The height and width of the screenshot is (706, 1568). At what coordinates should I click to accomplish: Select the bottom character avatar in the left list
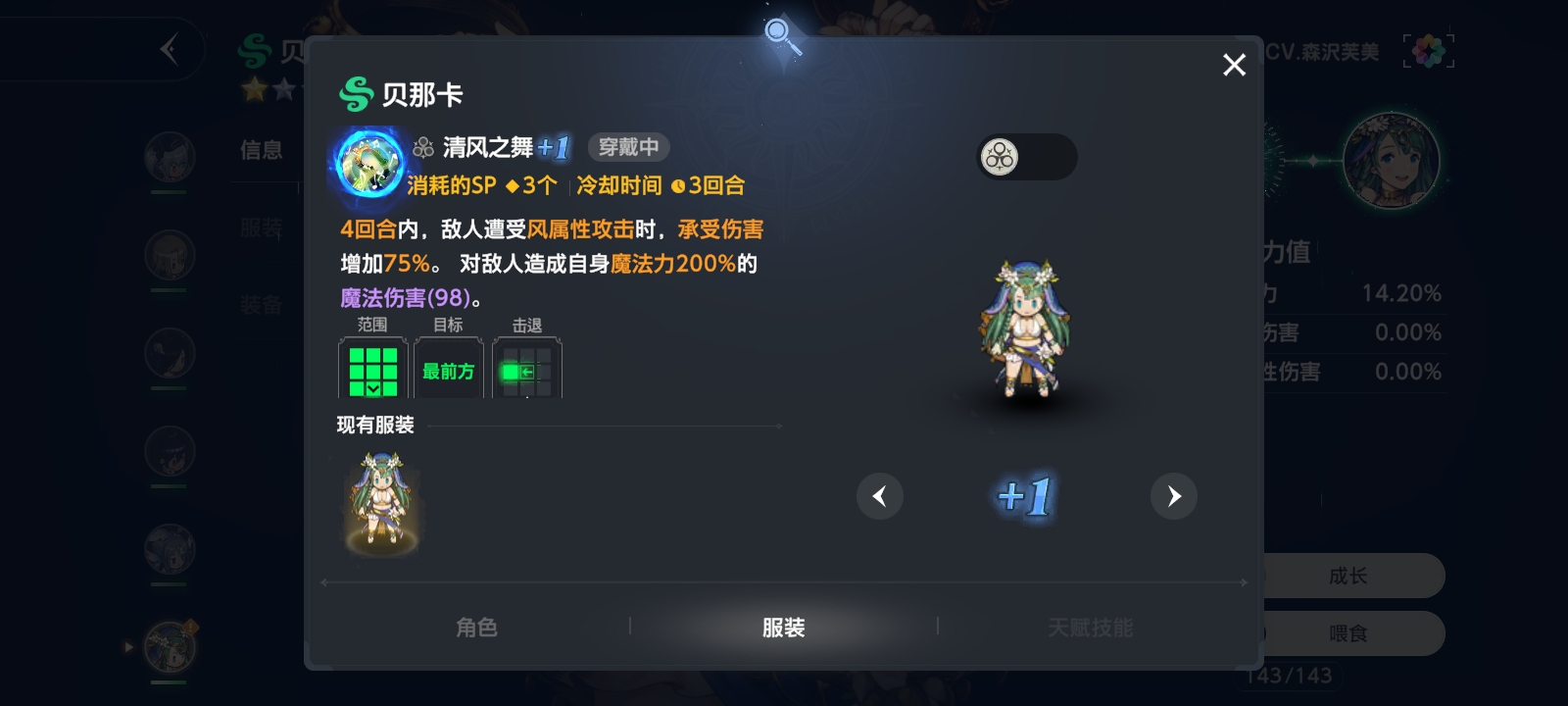pyautogui.click(x=170, y=646)
